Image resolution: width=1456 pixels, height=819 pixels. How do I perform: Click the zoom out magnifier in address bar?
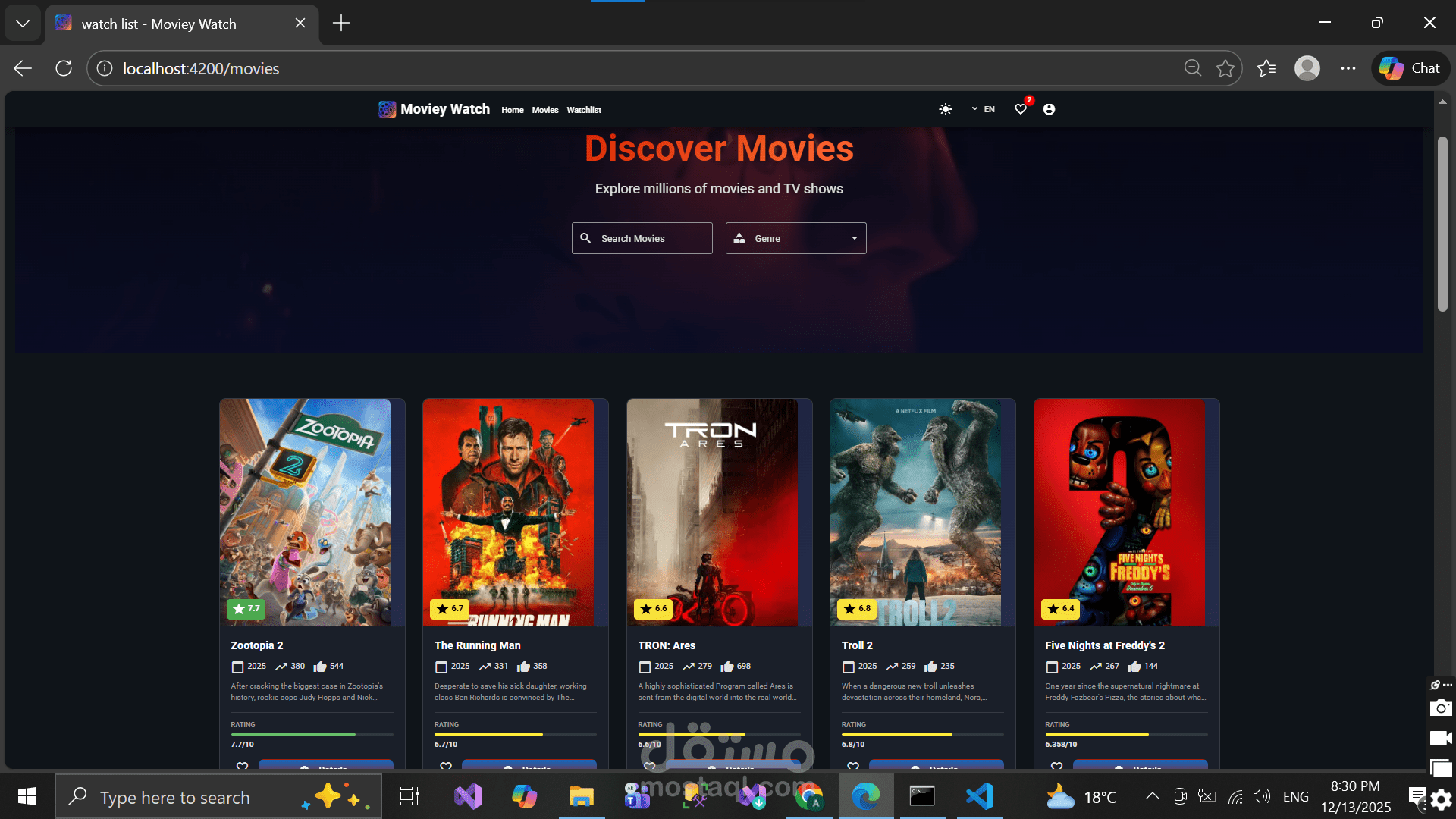(1192, 68)
